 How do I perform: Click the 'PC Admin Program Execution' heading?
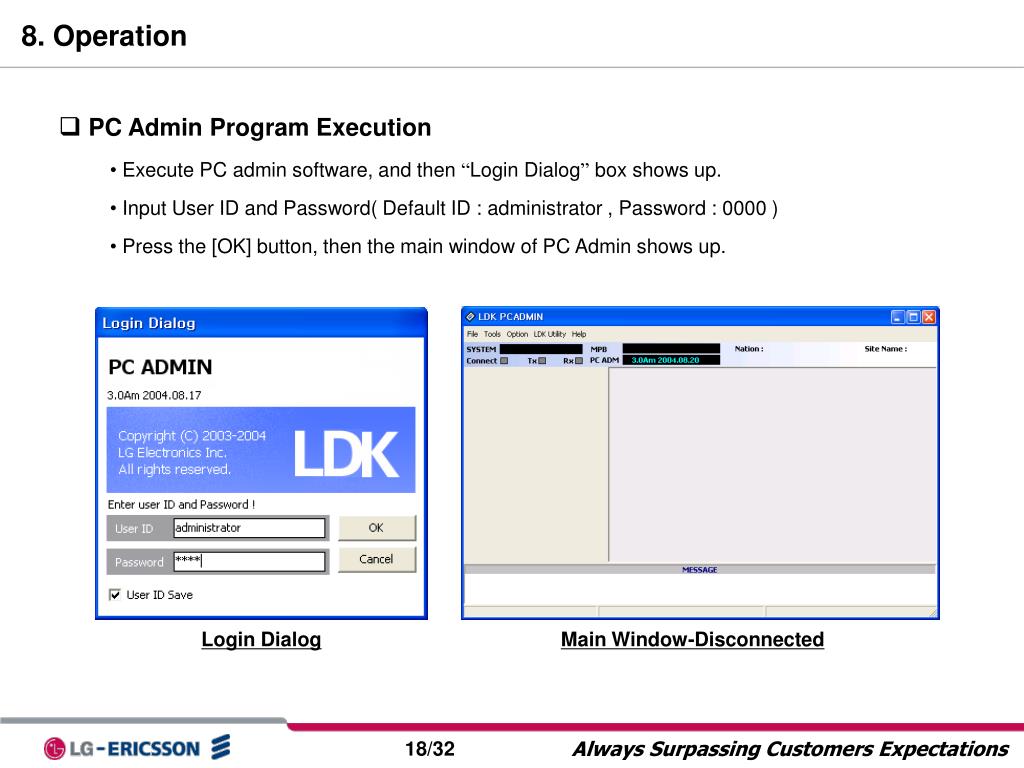point(260,127)
